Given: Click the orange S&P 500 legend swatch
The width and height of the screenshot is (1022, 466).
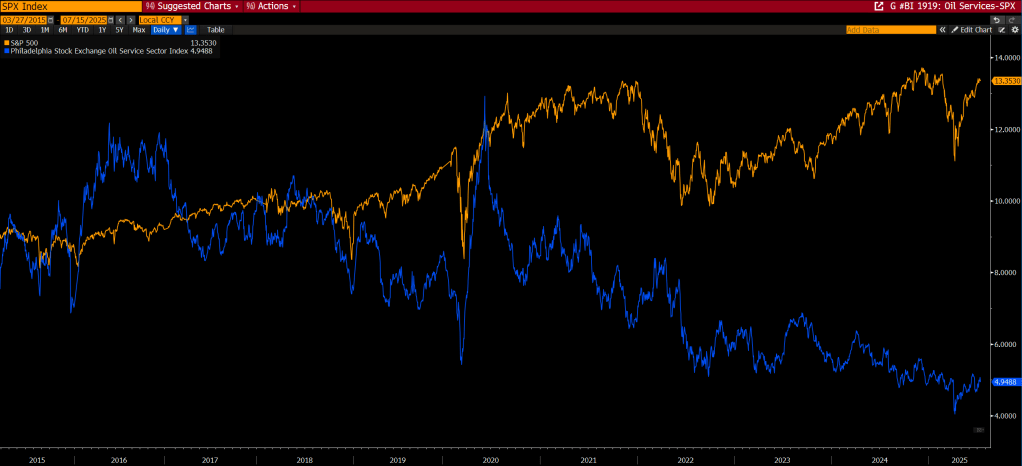Looking at the screenshot, I should coord(7,42).
